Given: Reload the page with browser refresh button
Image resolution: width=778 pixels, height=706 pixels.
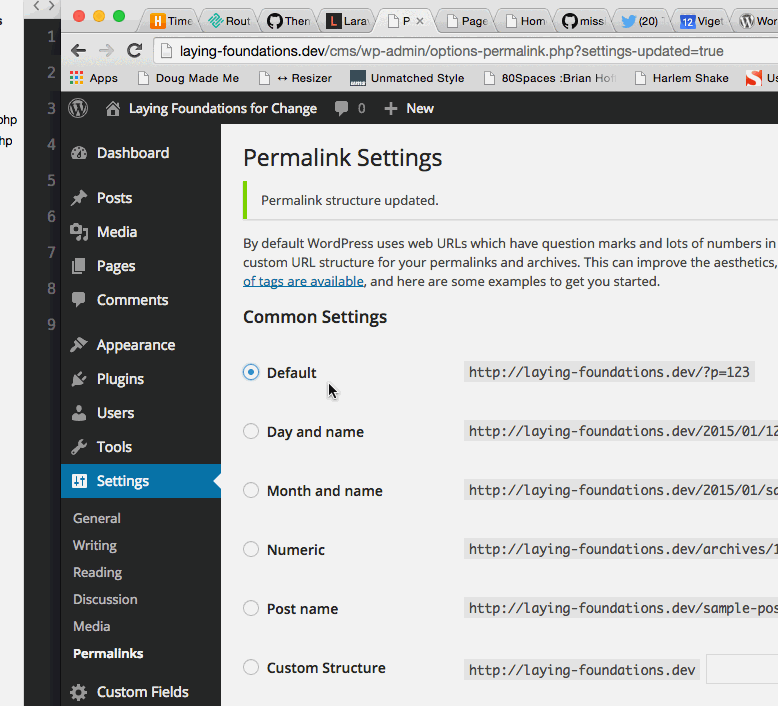Looking at the screenshot, I should click(134, 51).
